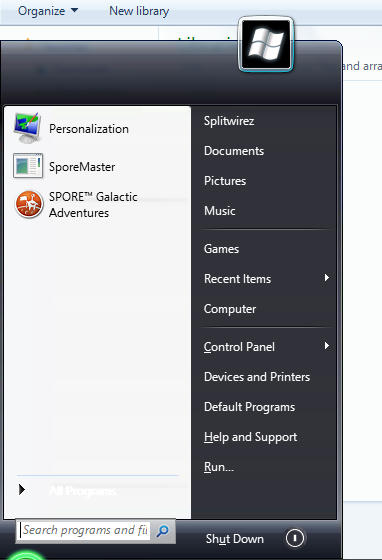The width and height of the screenshot is (382, 560).
Task: Select the Recent Items label
Action: point(237,279)
